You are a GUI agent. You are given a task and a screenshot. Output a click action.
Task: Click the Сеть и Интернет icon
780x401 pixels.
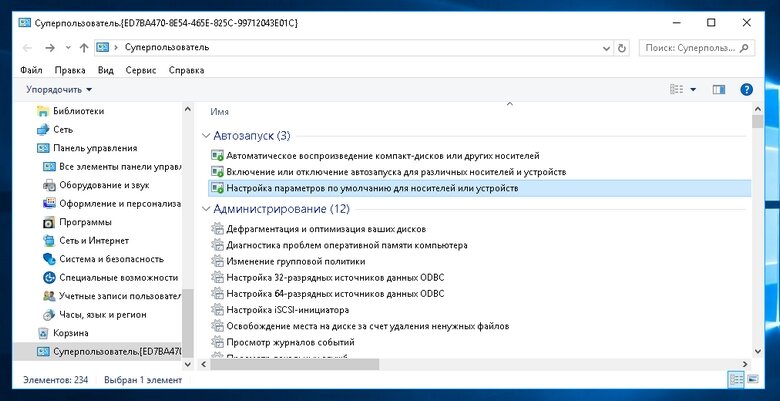pos(49,240)
